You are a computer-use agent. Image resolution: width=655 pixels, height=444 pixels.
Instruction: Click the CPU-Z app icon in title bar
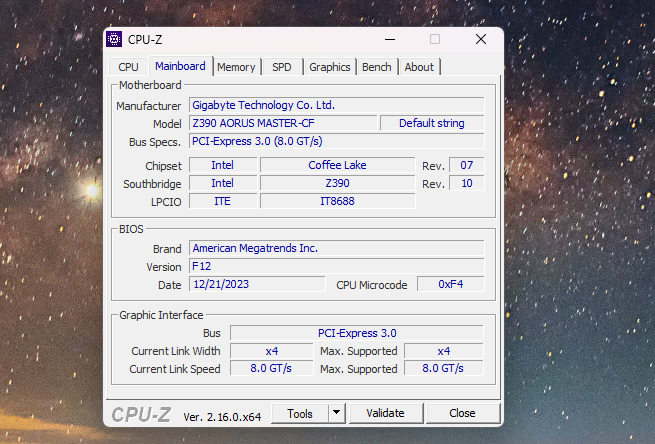coord(114,39)
